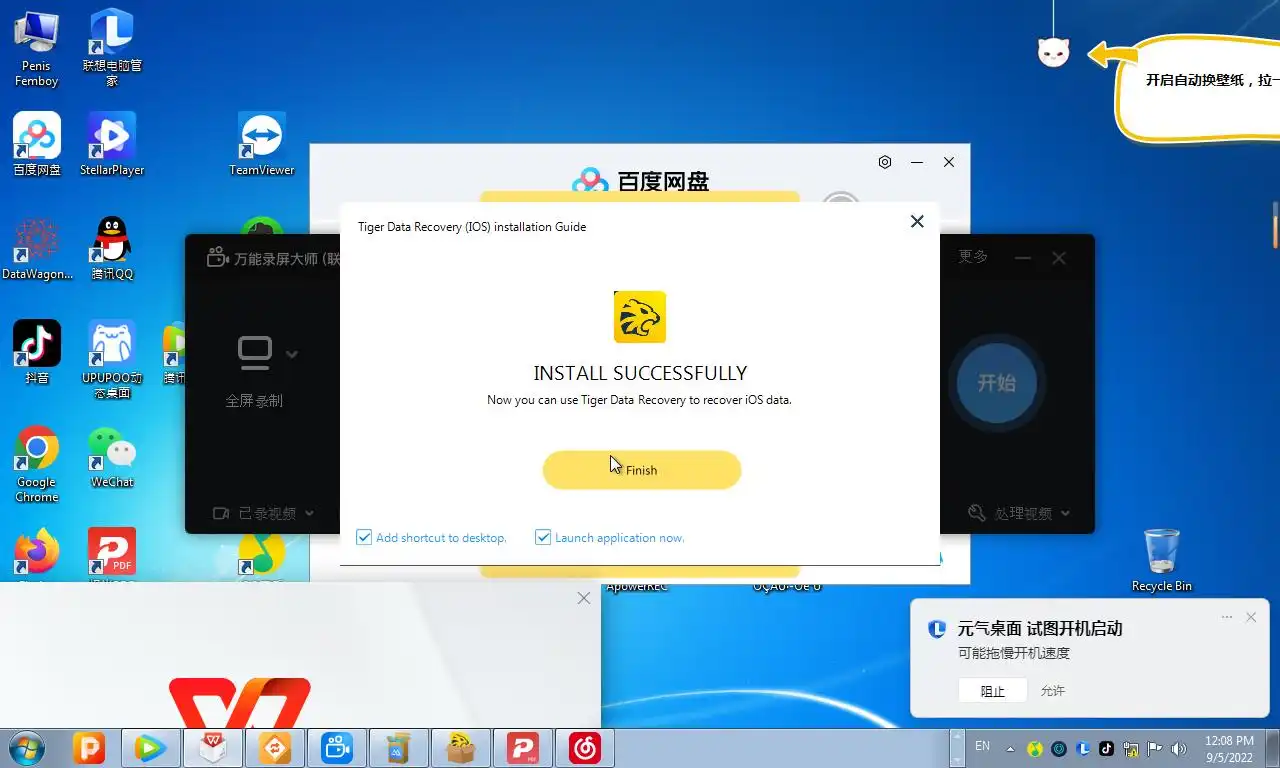Click 允许 in the 元气桌面 notification

(1053, 691)
